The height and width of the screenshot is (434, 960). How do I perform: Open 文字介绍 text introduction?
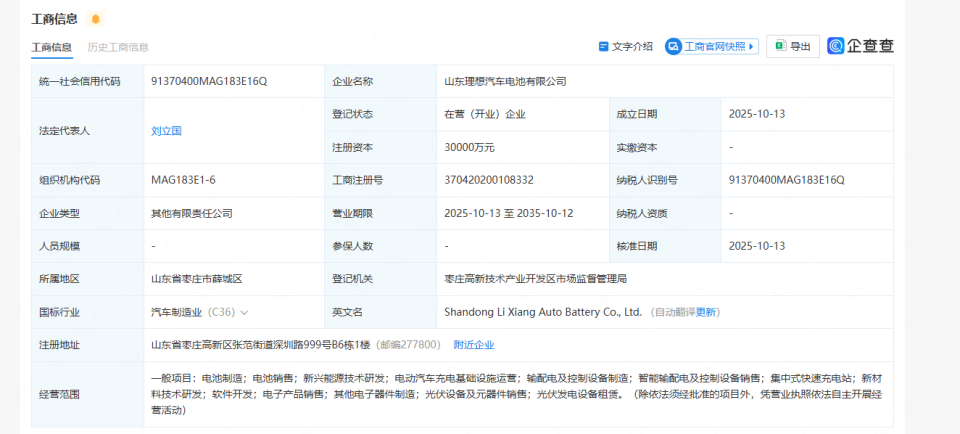pyautogui.click(x=626, y=47)
